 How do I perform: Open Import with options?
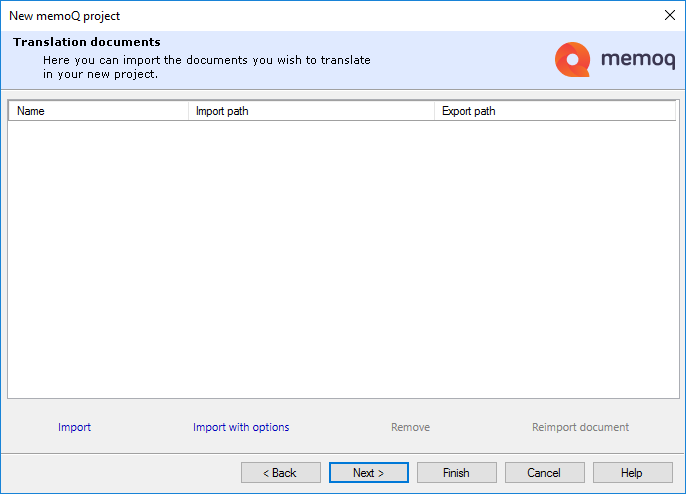click(x=241, y=427)
